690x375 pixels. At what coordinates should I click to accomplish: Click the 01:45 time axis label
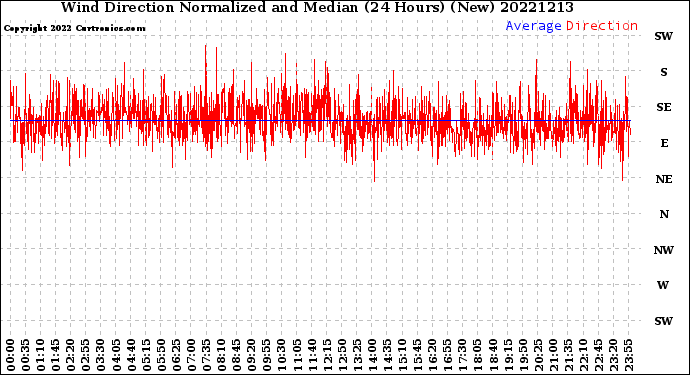coord(56,355)
